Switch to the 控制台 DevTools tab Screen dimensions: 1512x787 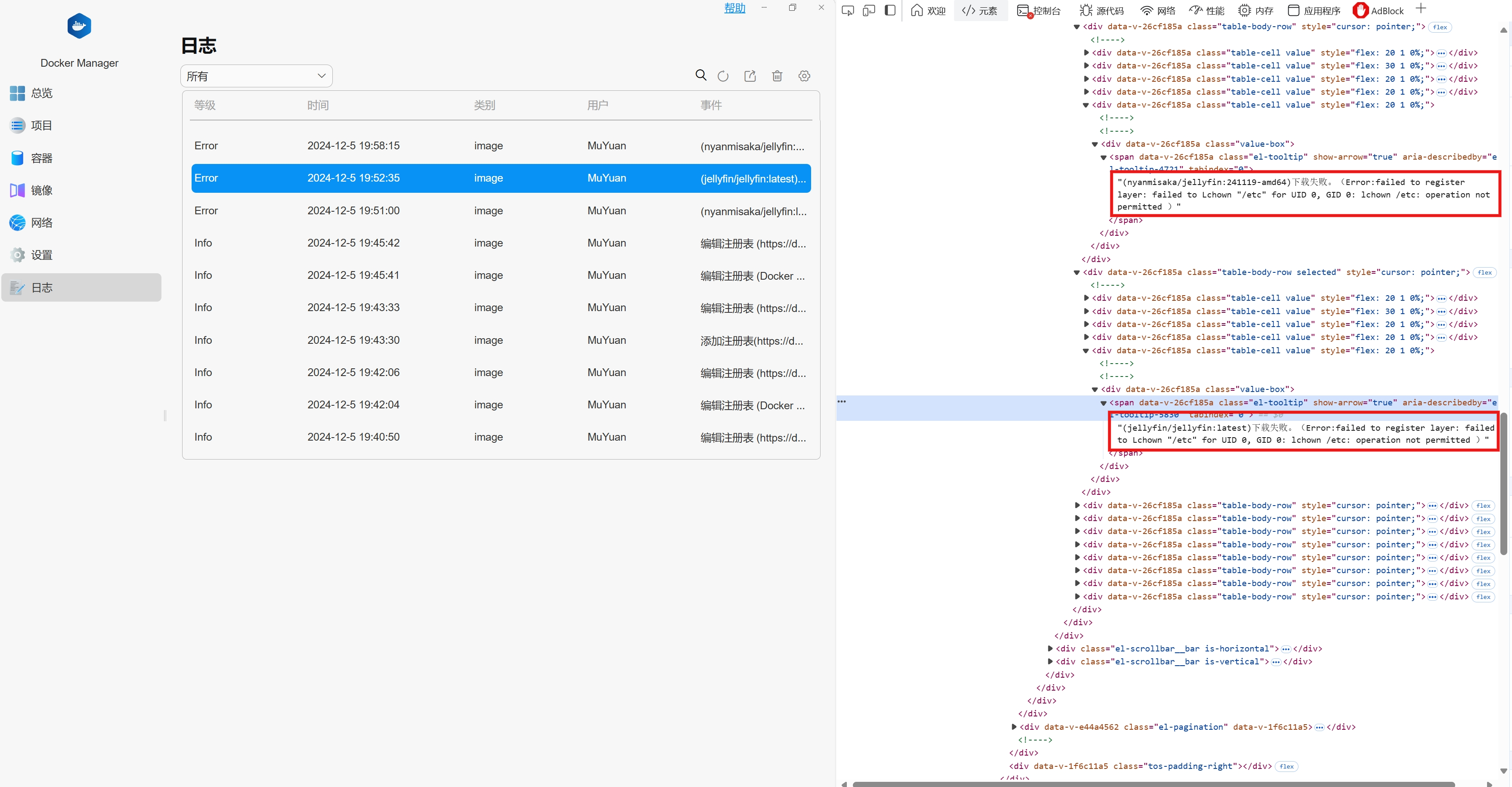point(1039,11)
